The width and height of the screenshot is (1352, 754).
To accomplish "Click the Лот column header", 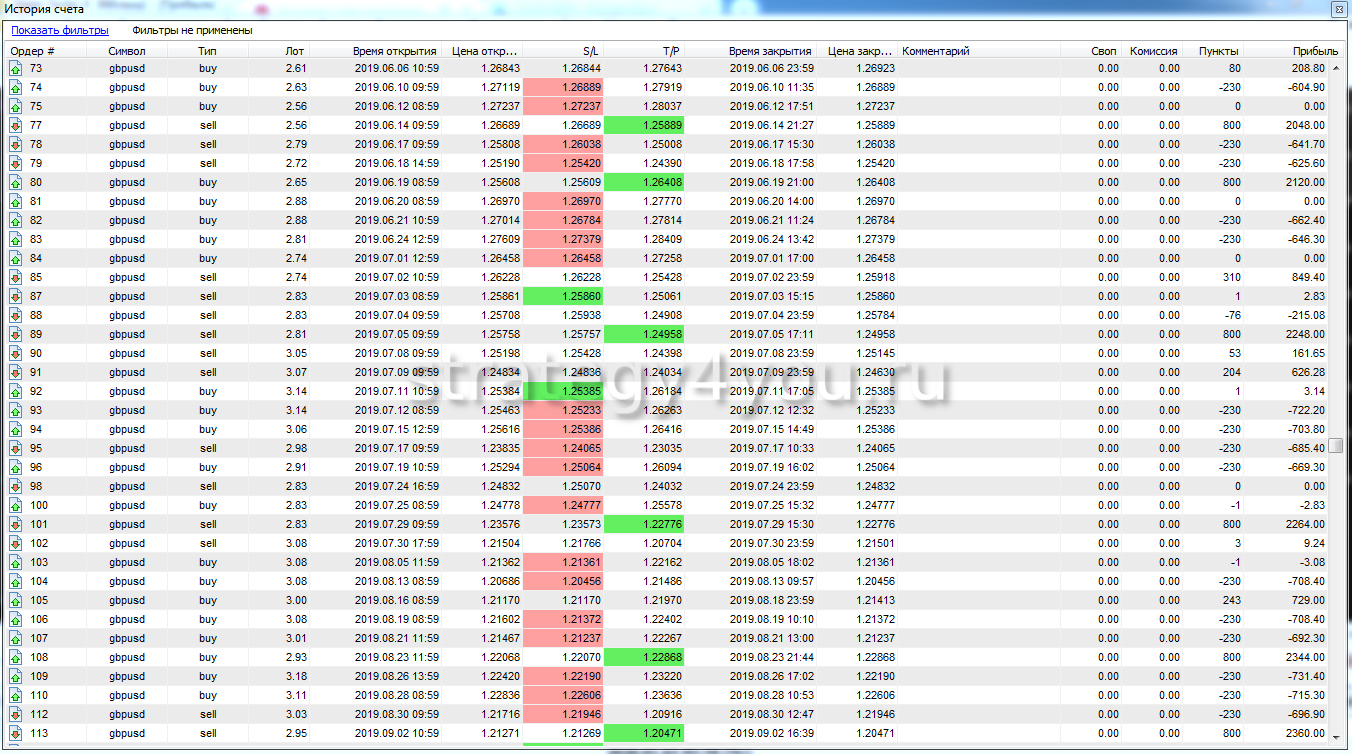I will click(x=294, y=51).
